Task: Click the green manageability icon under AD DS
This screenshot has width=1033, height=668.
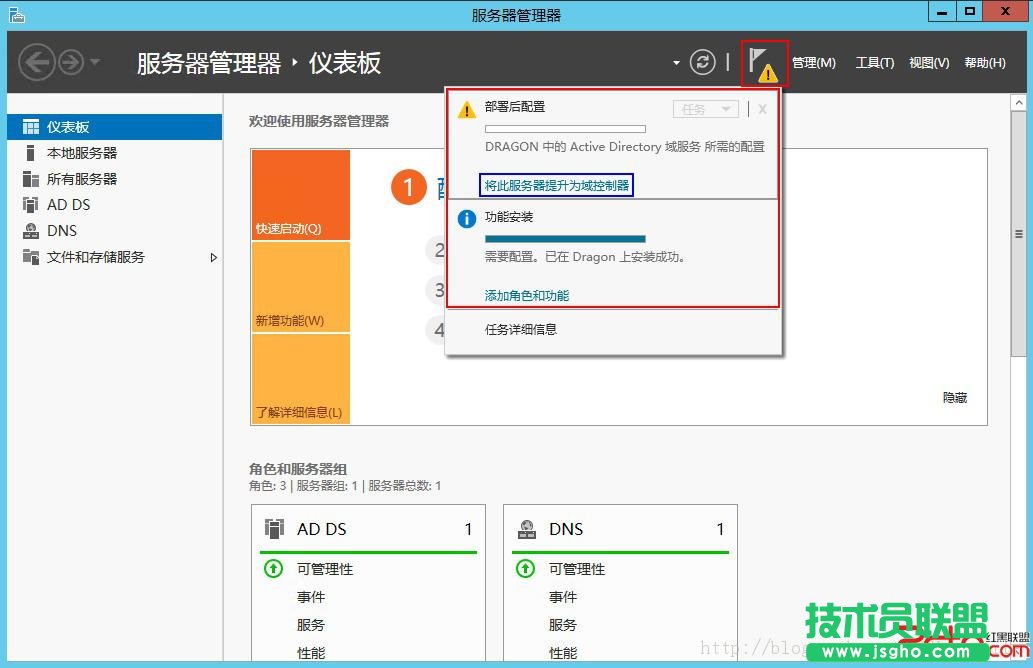Action: point(273,569)
